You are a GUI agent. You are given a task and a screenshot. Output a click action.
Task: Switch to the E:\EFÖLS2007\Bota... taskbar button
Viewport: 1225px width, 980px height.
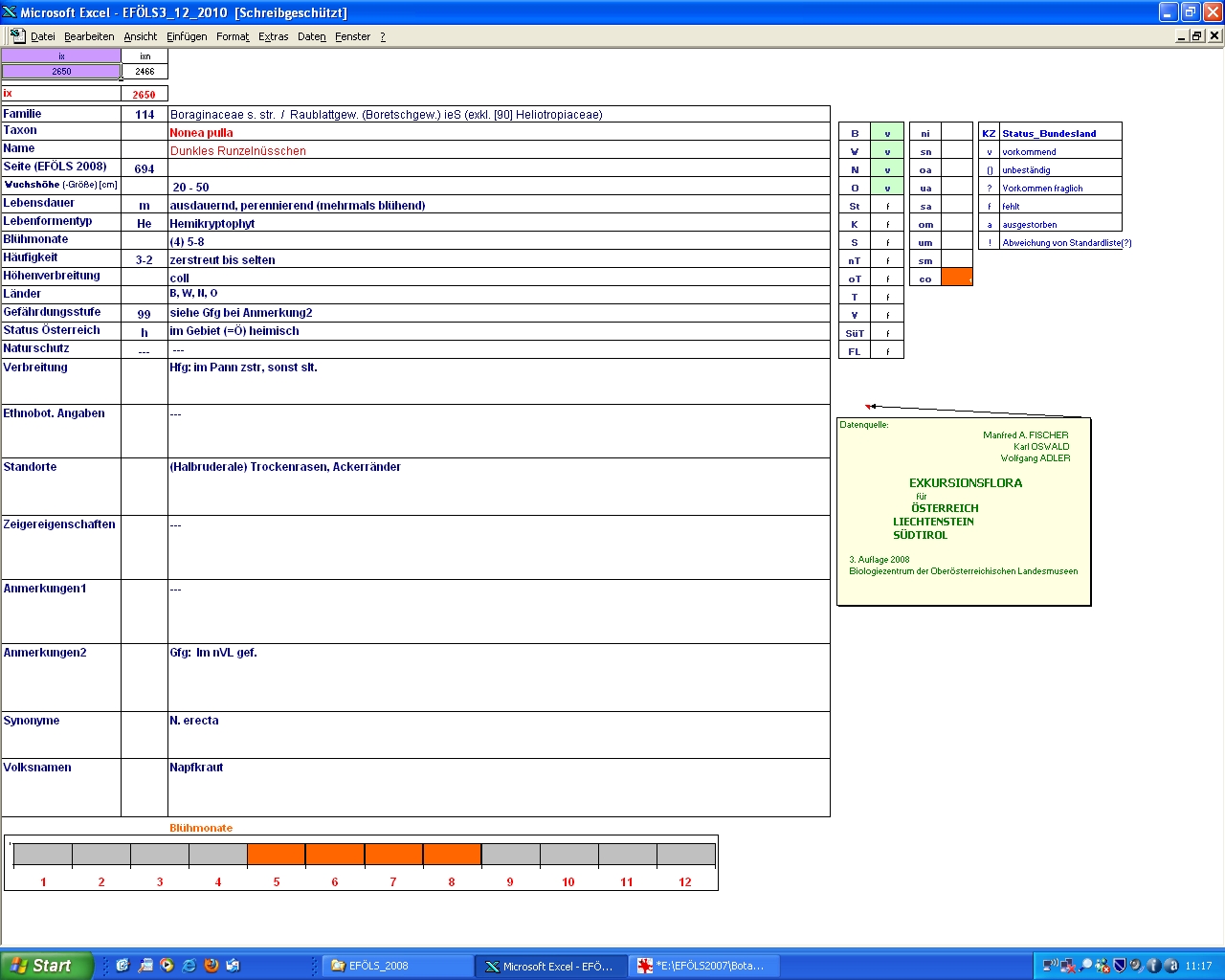(705, 966)
